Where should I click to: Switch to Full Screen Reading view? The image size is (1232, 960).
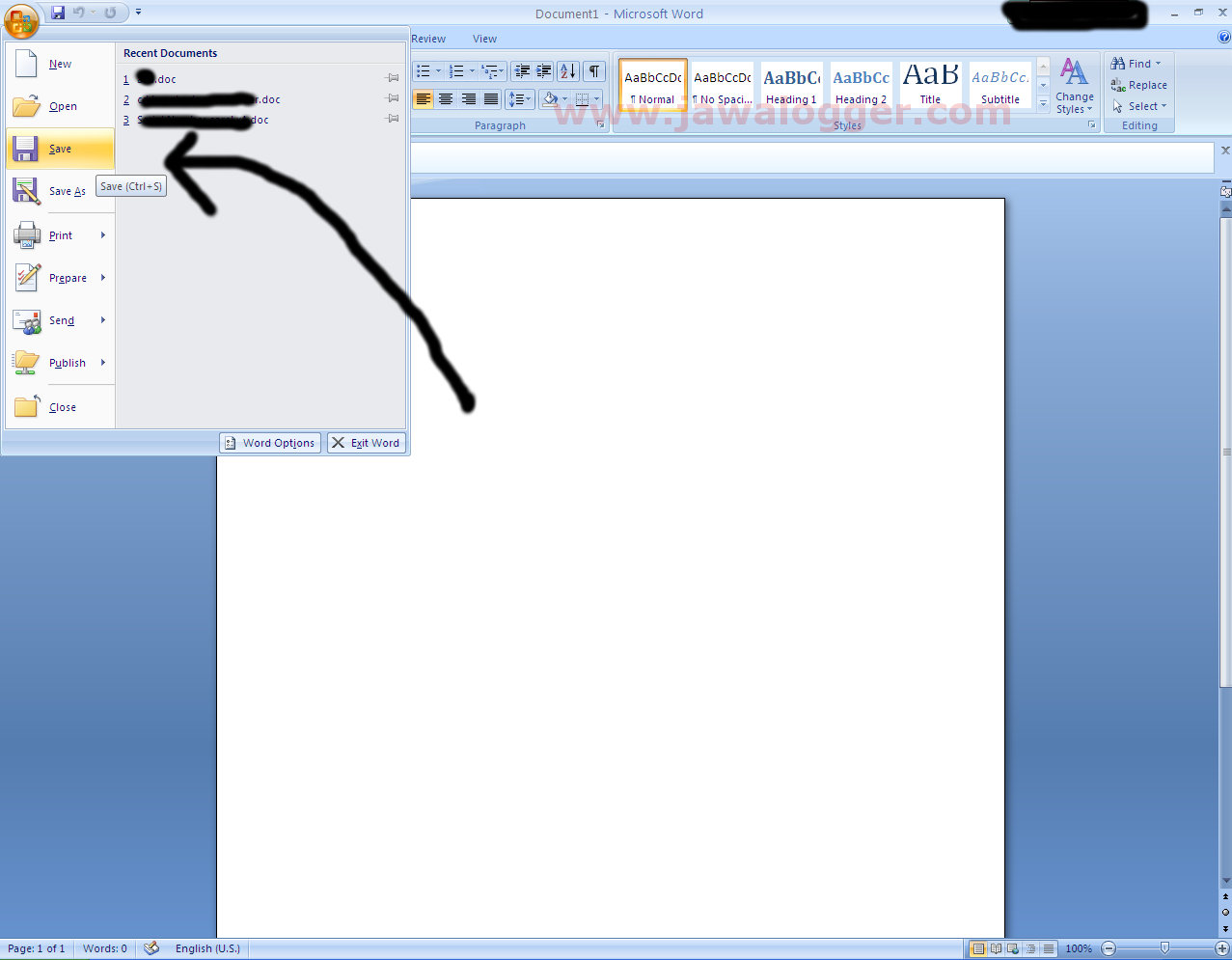[x=996, y=948]
